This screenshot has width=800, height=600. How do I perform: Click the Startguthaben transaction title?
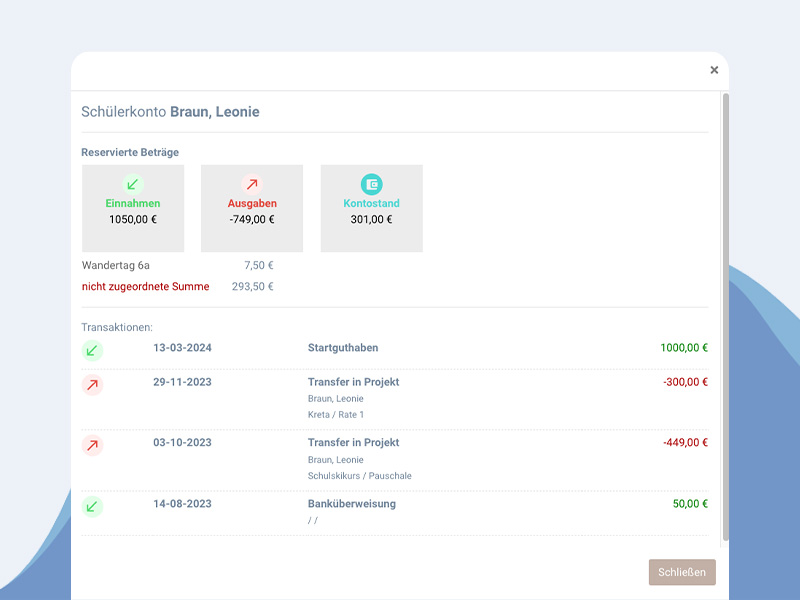343,348
